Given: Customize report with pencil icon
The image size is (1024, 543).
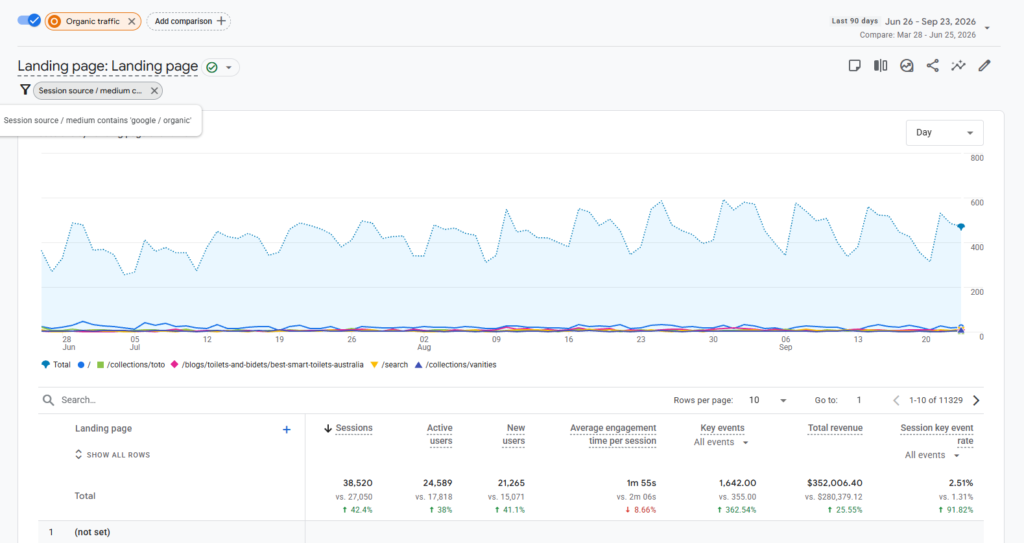Looking at the screenshot, I should 984,65.
